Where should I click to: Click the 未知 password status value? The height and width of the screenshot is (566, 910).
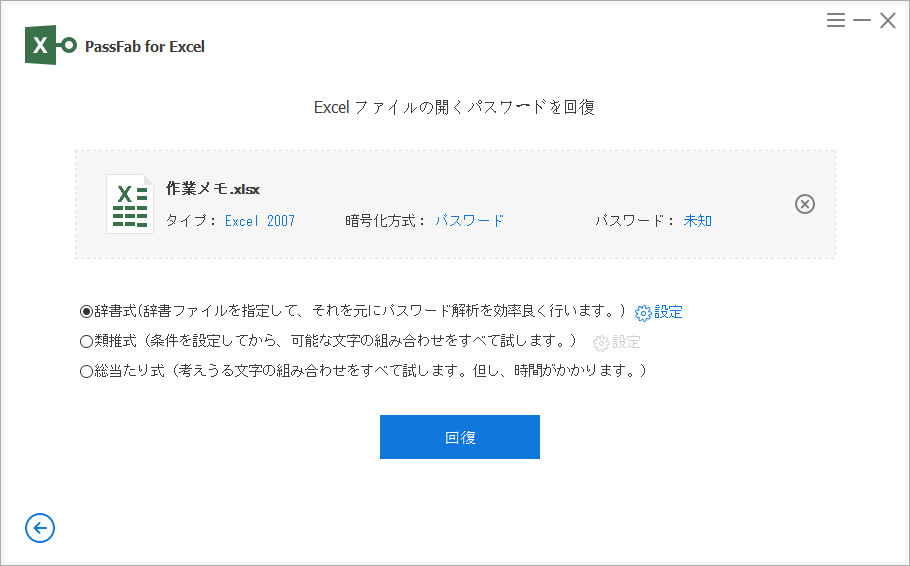[x=697, y=221]
